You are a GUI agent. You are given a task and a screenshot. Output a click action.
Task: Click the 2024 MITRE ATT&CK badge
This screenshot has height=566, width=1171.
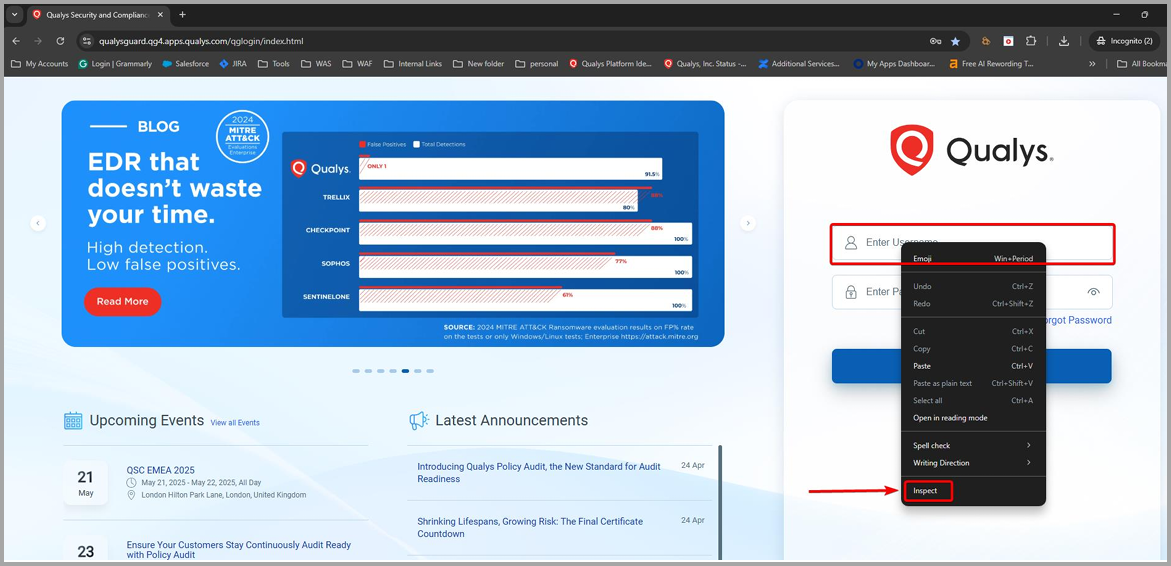[242, 135]
